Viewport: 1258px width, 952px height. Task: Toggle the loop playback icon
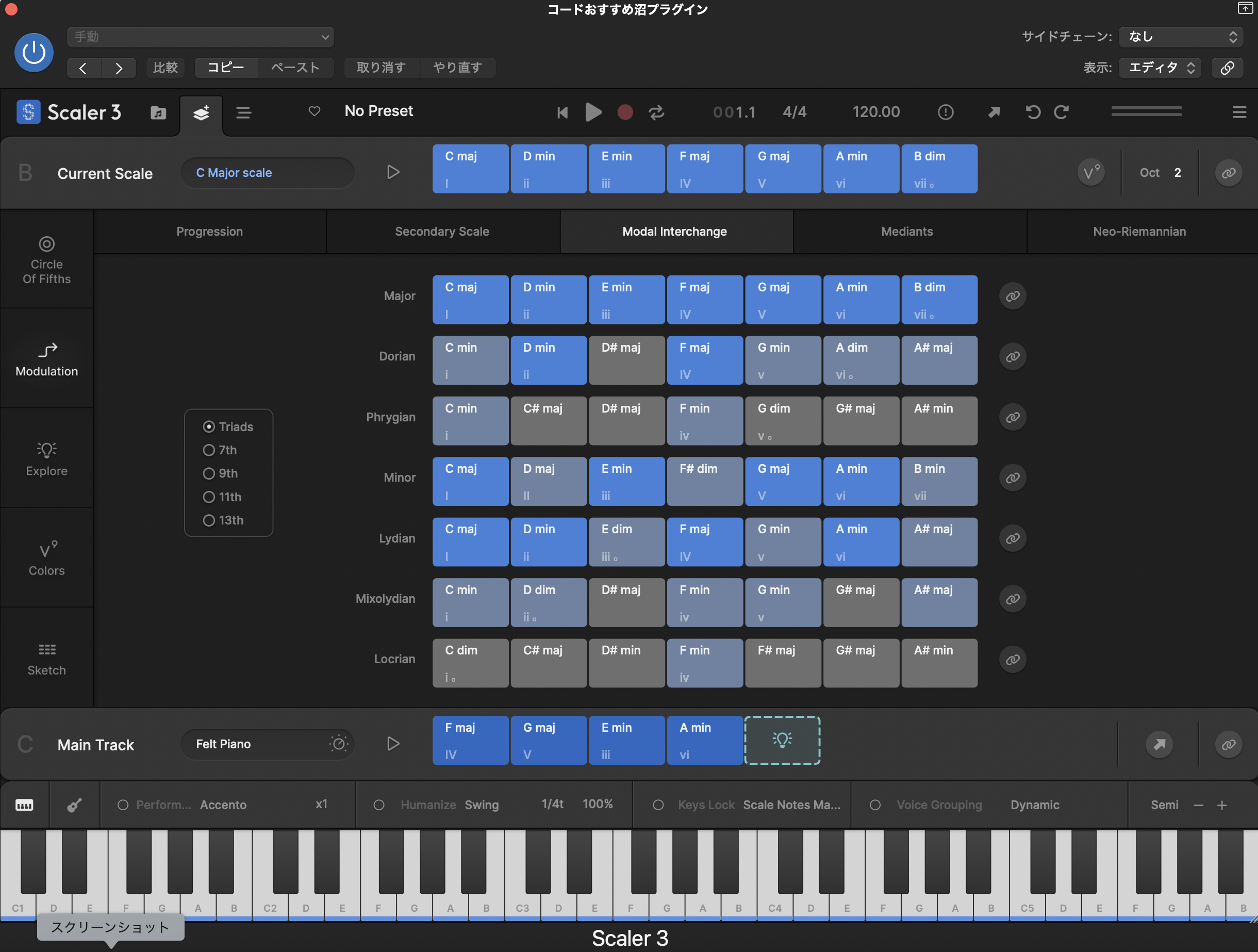[x=657, y=112]
